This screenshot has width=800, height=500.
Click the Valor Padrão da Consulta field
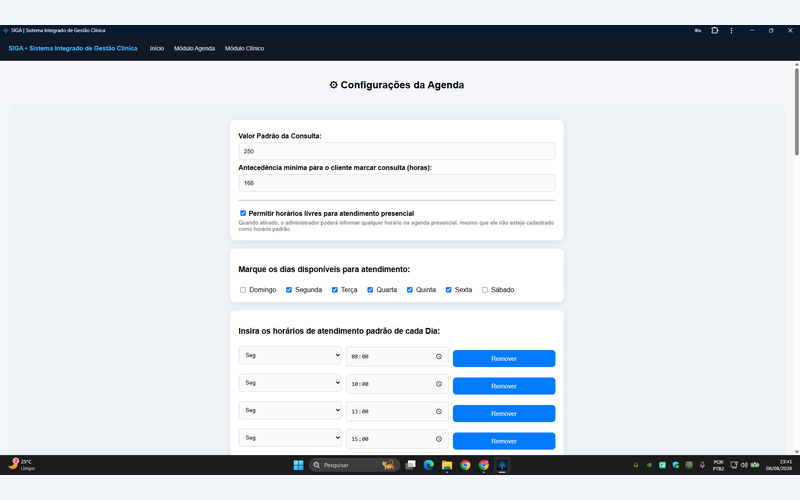[x=397, y=152]
